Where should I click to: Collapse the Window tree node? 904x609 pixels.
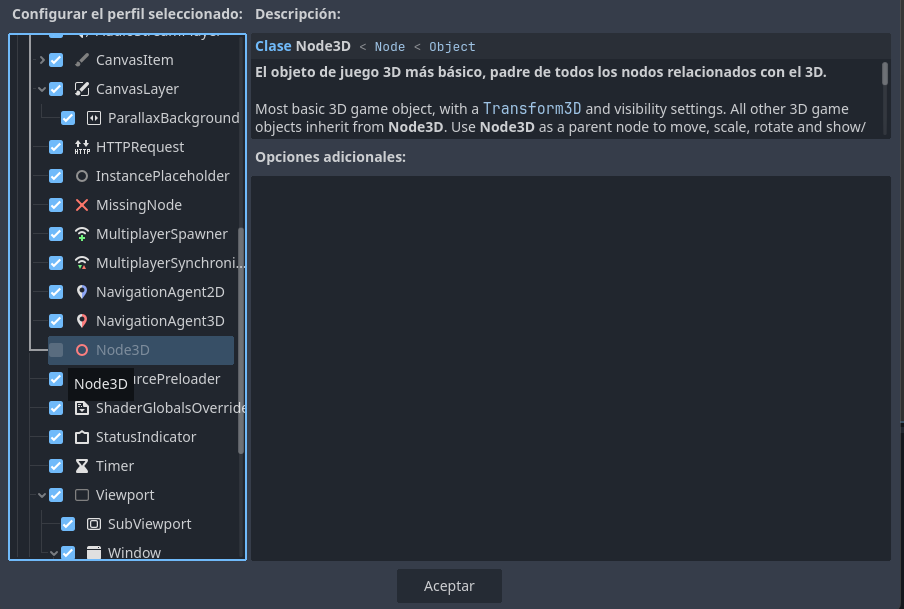pyautogui.click(x=54, y=553)
